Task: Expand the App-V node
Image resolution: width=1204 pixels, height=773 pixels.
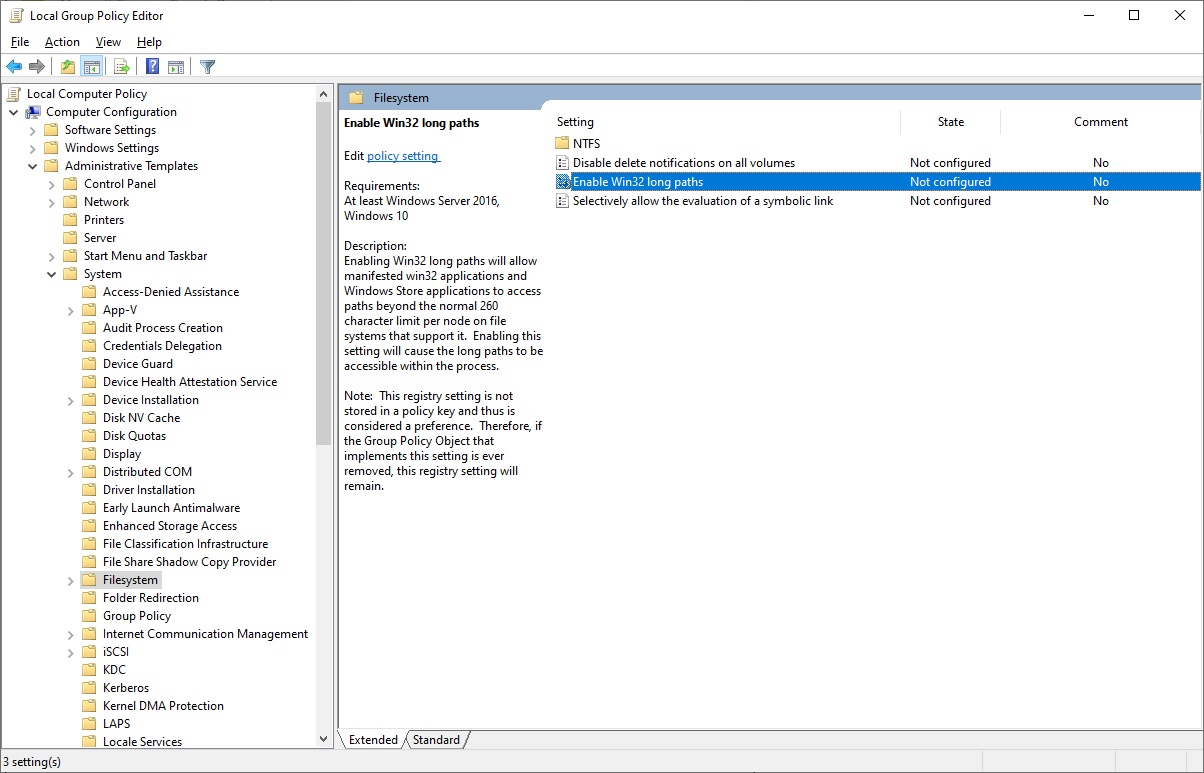Action: pos(71,310)
